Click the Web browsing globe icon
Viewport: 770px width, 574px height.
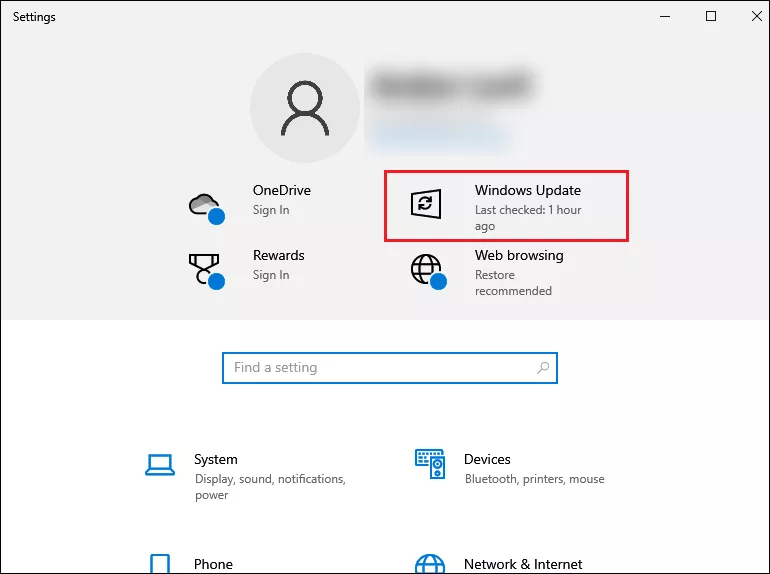pyautogui.click(x=428, y=271)
